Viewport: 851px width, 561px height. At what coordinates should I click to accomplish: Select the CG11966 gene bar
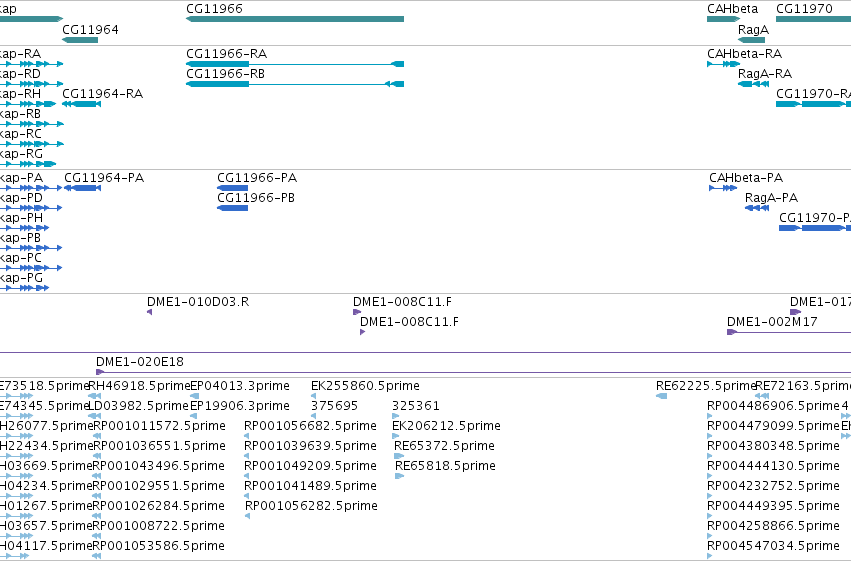[295, 19]
